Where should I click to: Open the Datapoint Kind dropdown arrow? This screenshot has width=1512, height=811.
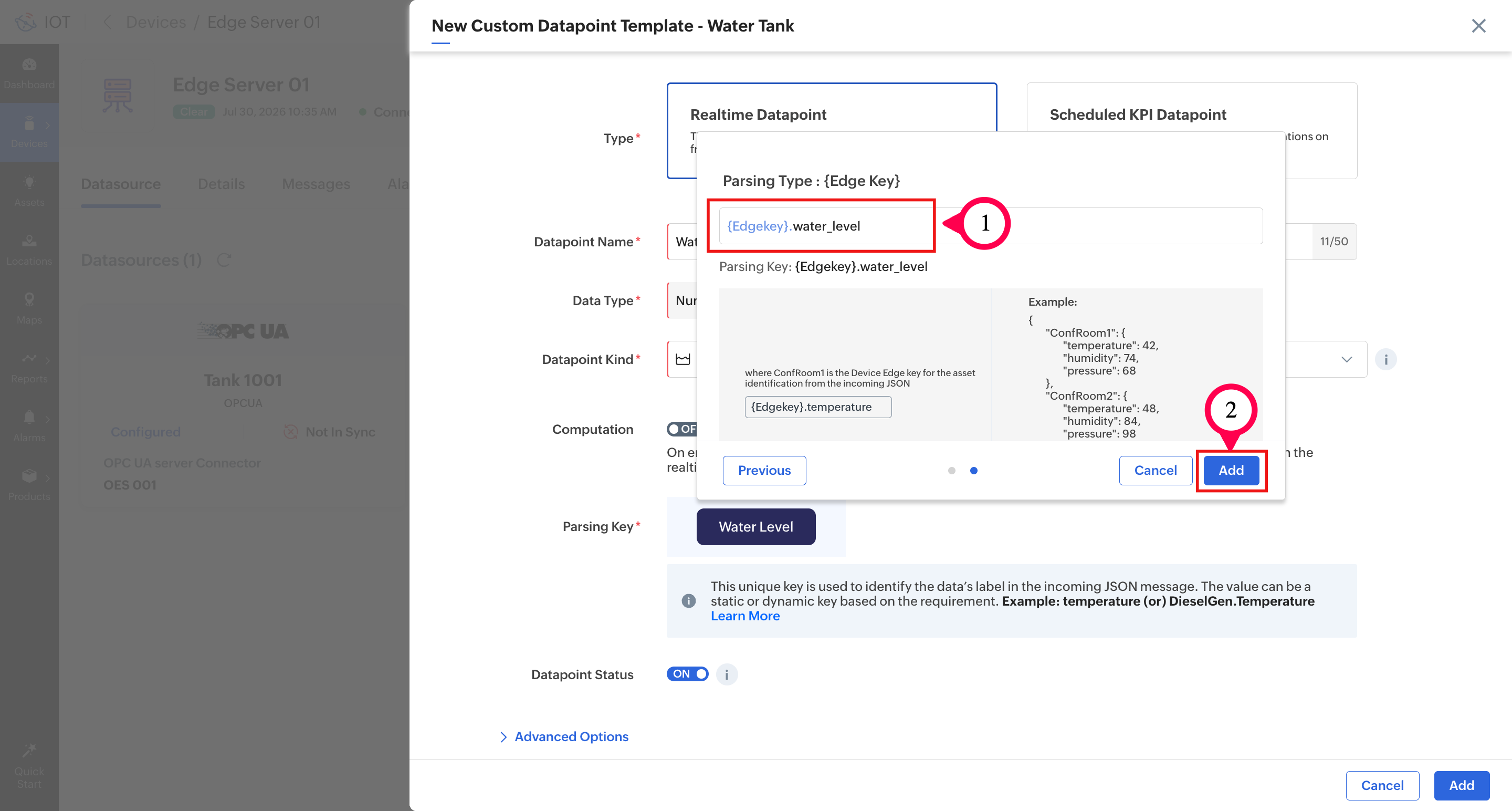coord(1347,359)
